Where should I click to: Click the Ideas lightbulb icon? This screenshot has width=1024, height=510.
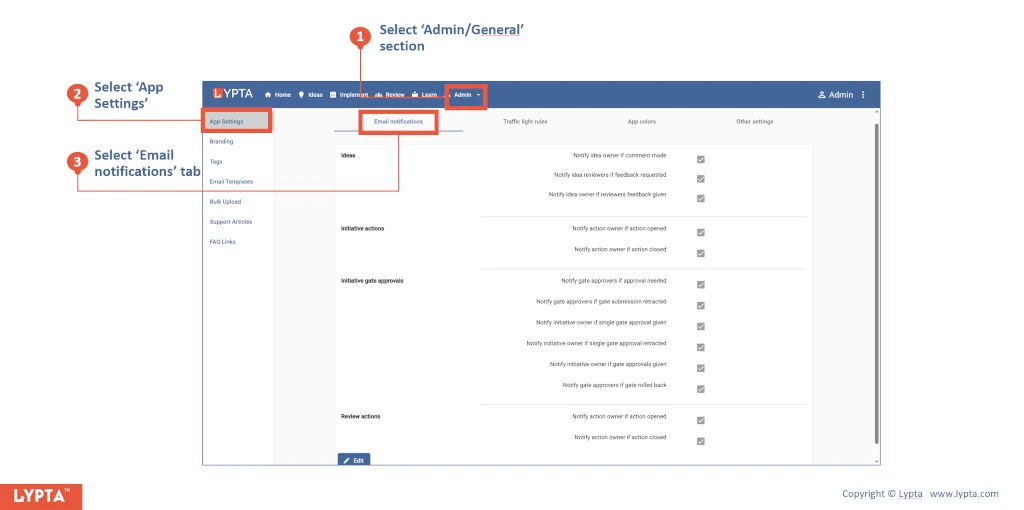point(301,95)
